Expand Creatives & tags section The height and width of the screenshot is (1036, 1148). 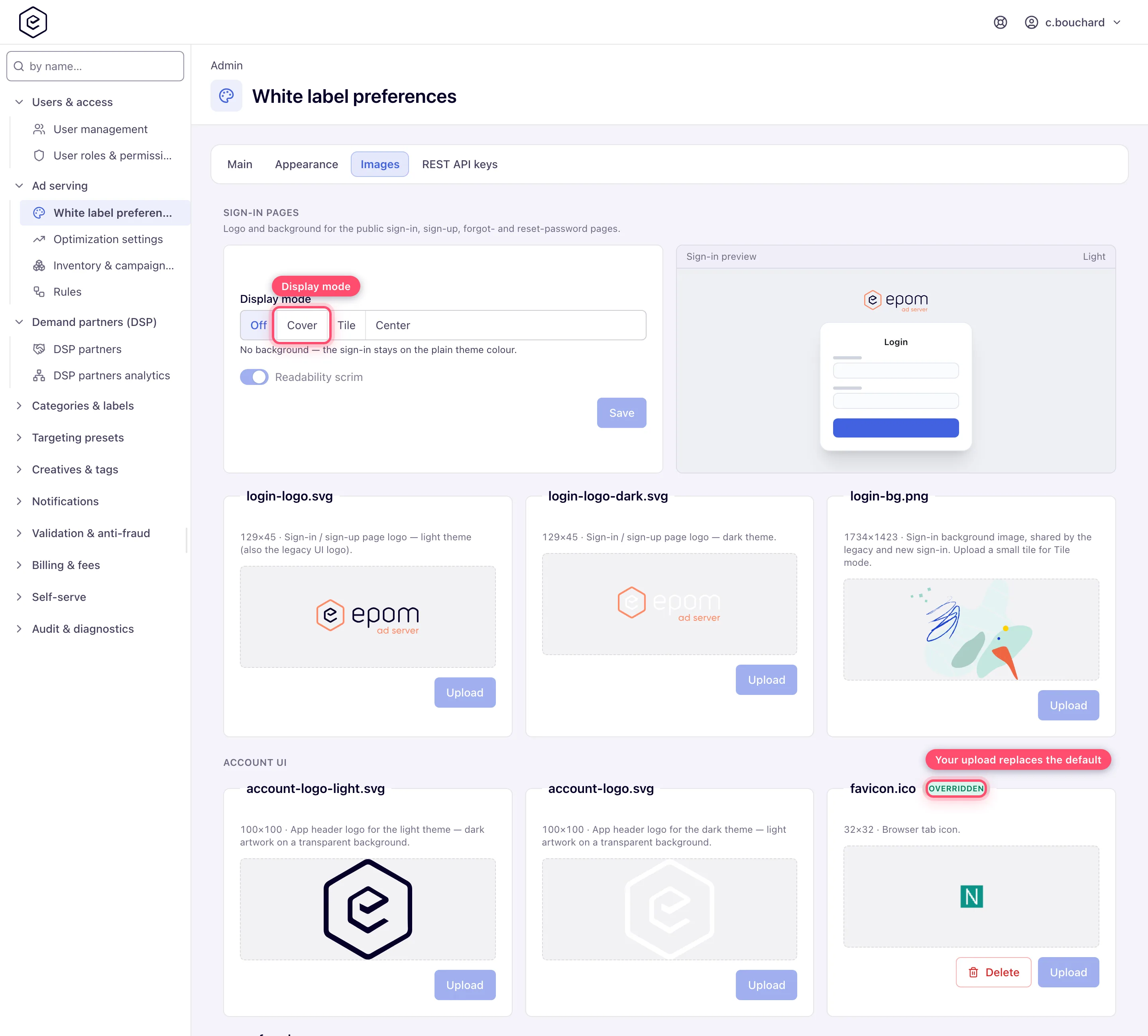[75, 469]
